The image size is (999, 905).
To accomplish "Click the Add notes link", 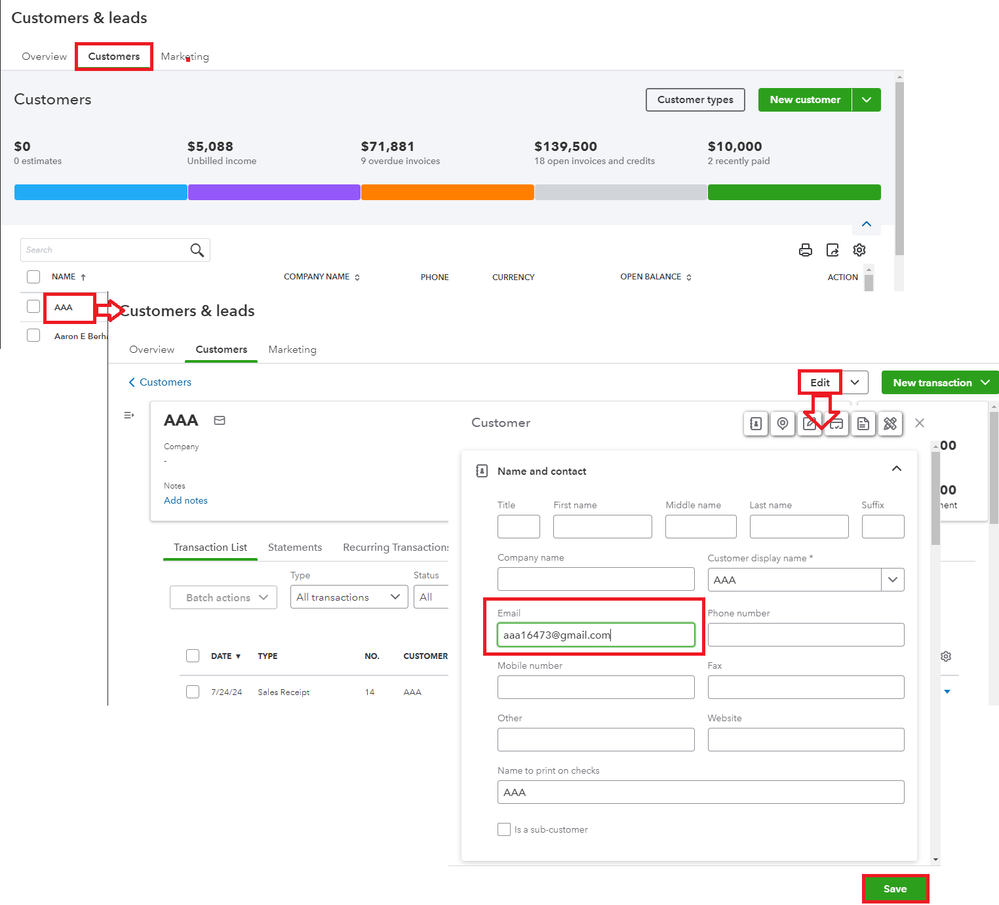I will pos(185,501).
